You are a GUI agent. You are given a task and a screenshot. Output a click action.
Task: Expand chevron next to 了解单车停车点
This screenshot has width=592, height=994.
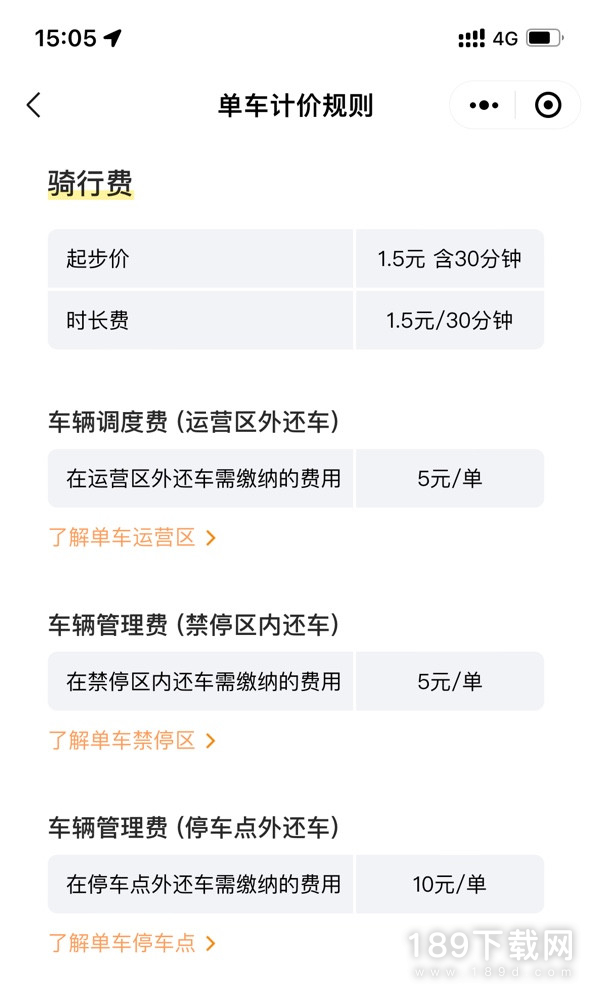[x=211, y=943]
